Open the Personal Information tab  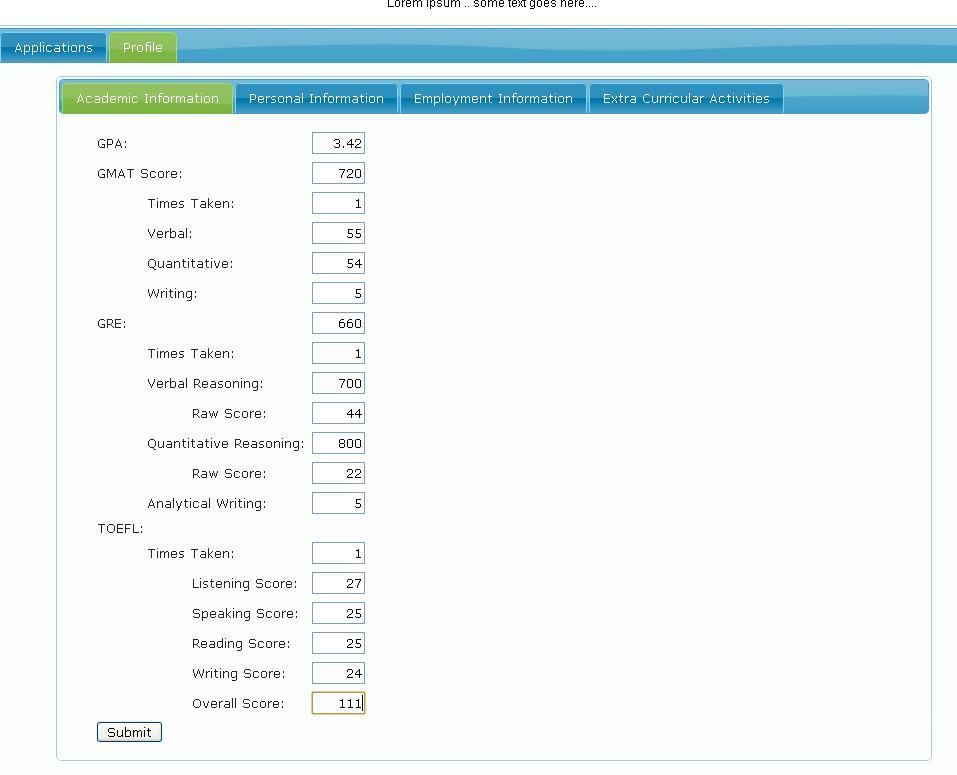[316, 99]
